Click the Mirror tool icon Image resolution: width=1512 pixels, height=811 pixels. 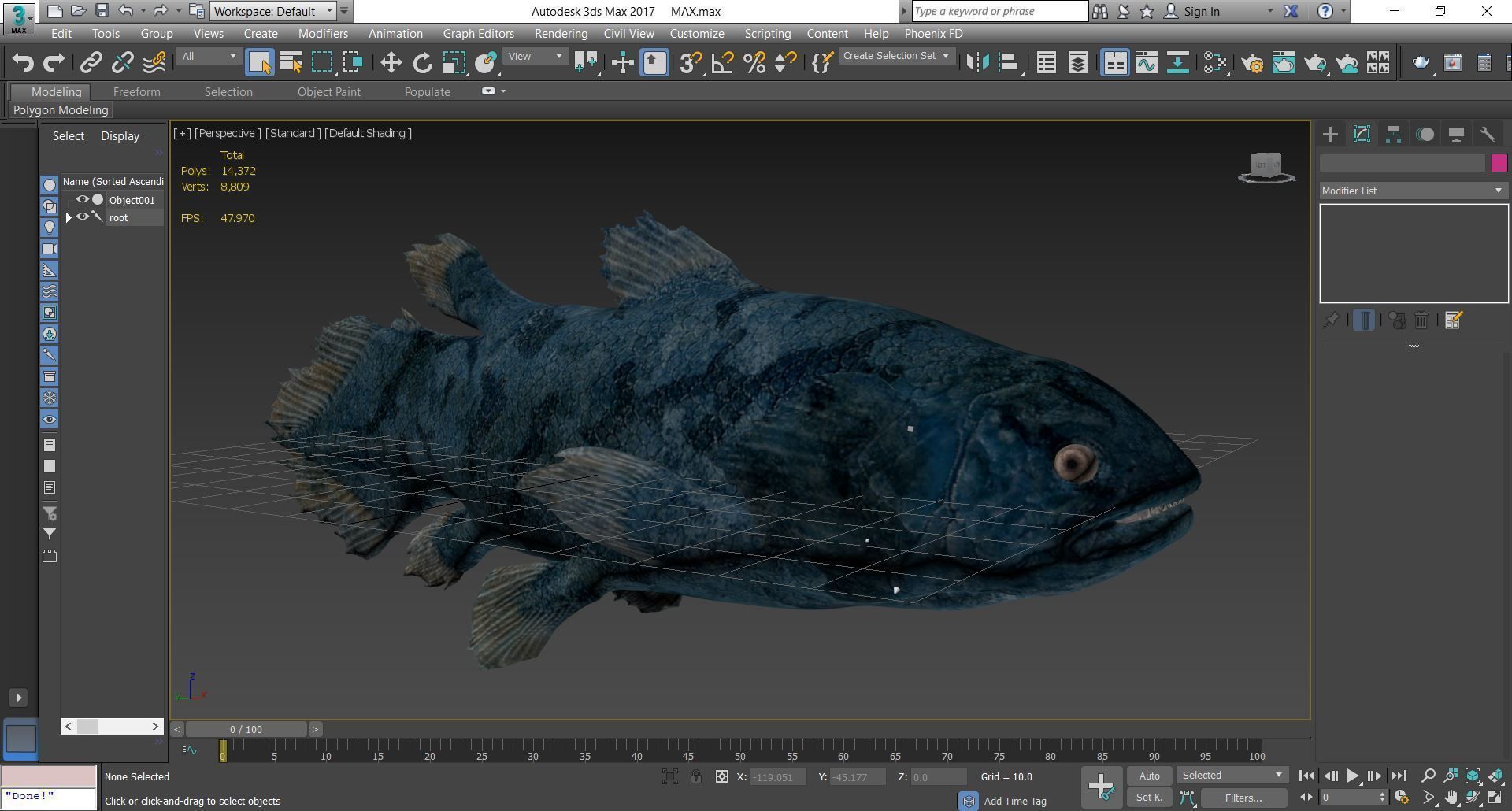coord(977,62)
